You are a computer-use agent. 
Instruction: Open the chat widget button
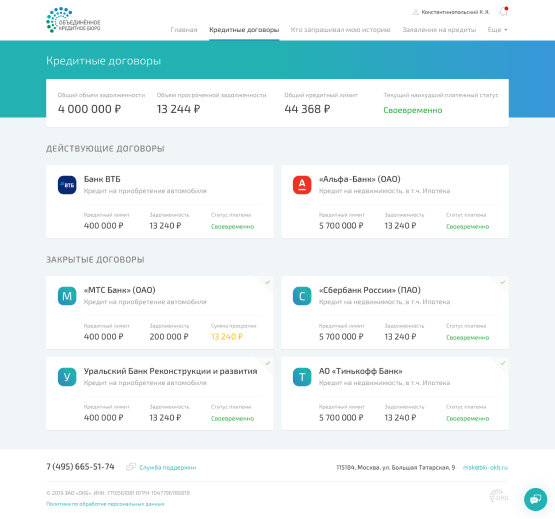(x=535, y=499)
